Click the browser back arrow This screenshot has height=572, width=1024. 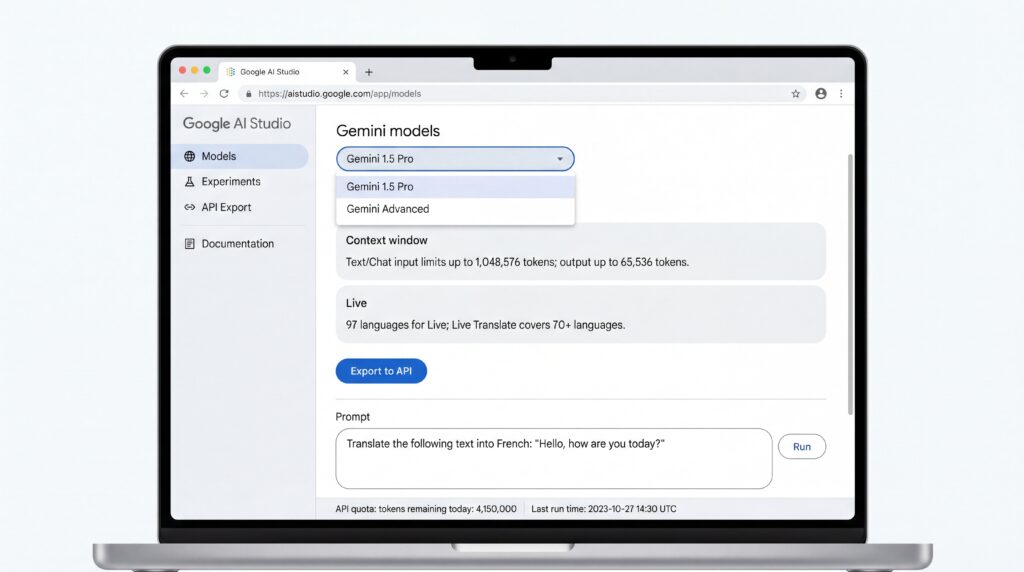click(x=184, y=93)
